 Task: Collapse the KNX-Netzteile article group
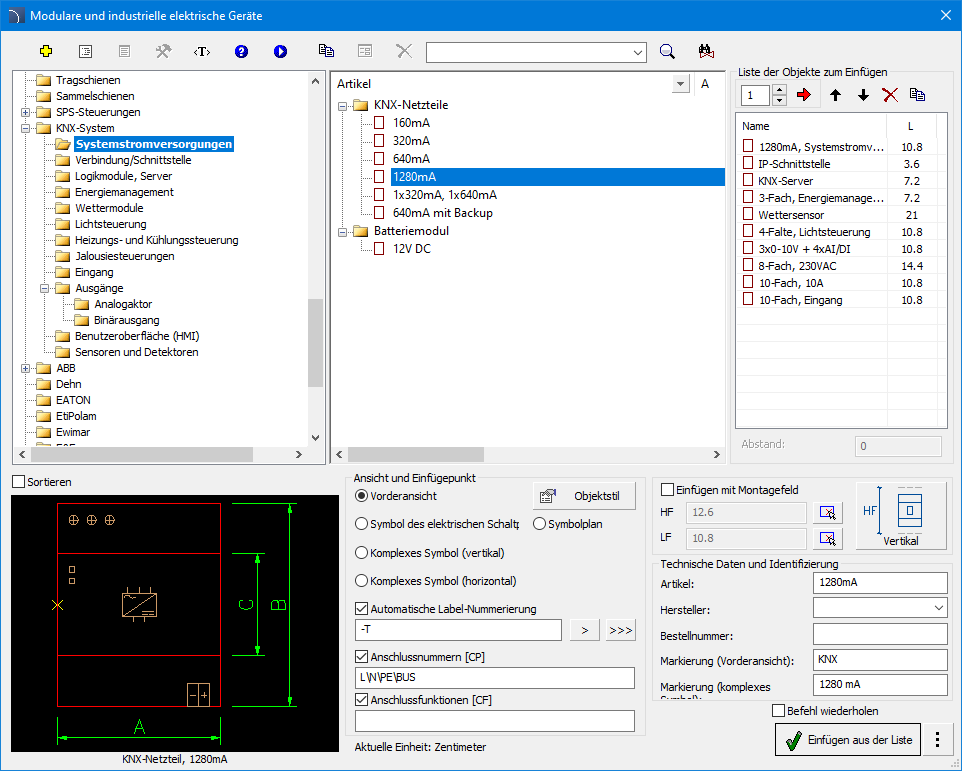342,105
